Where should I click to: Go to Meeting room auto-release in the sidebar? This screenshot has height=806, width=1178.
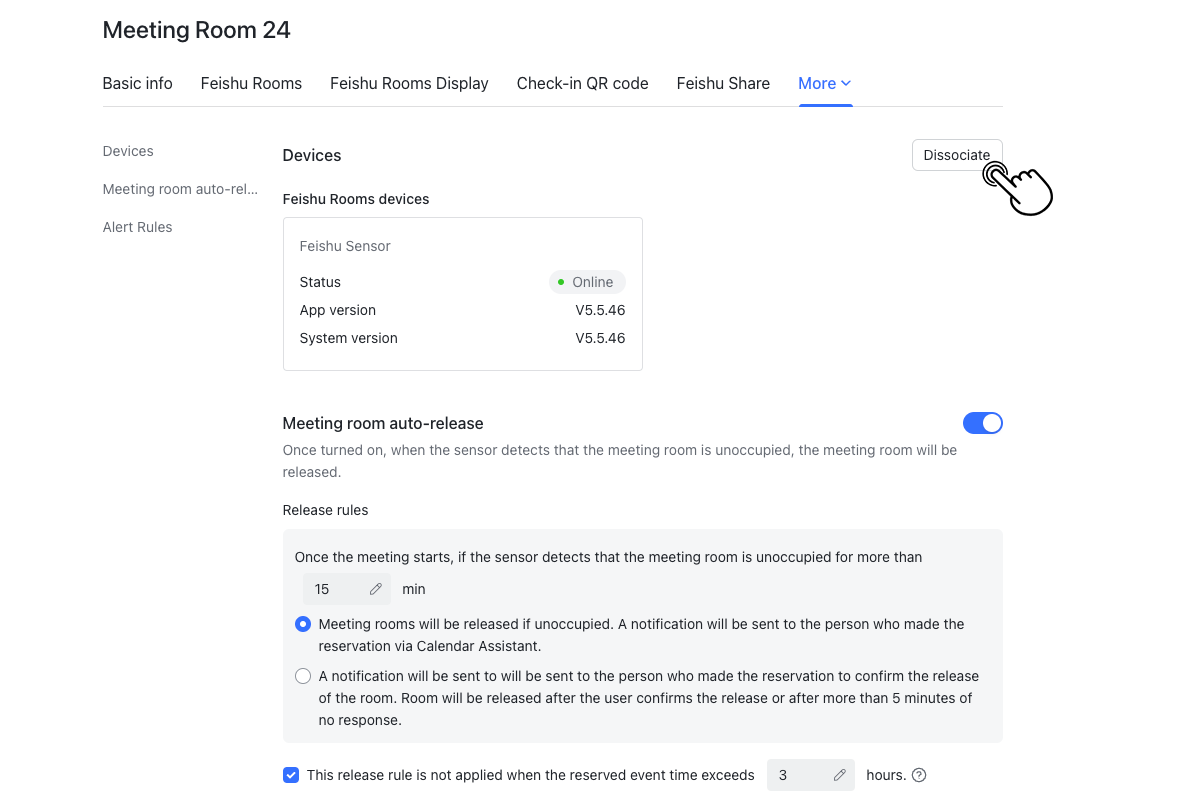pos(180,189)
